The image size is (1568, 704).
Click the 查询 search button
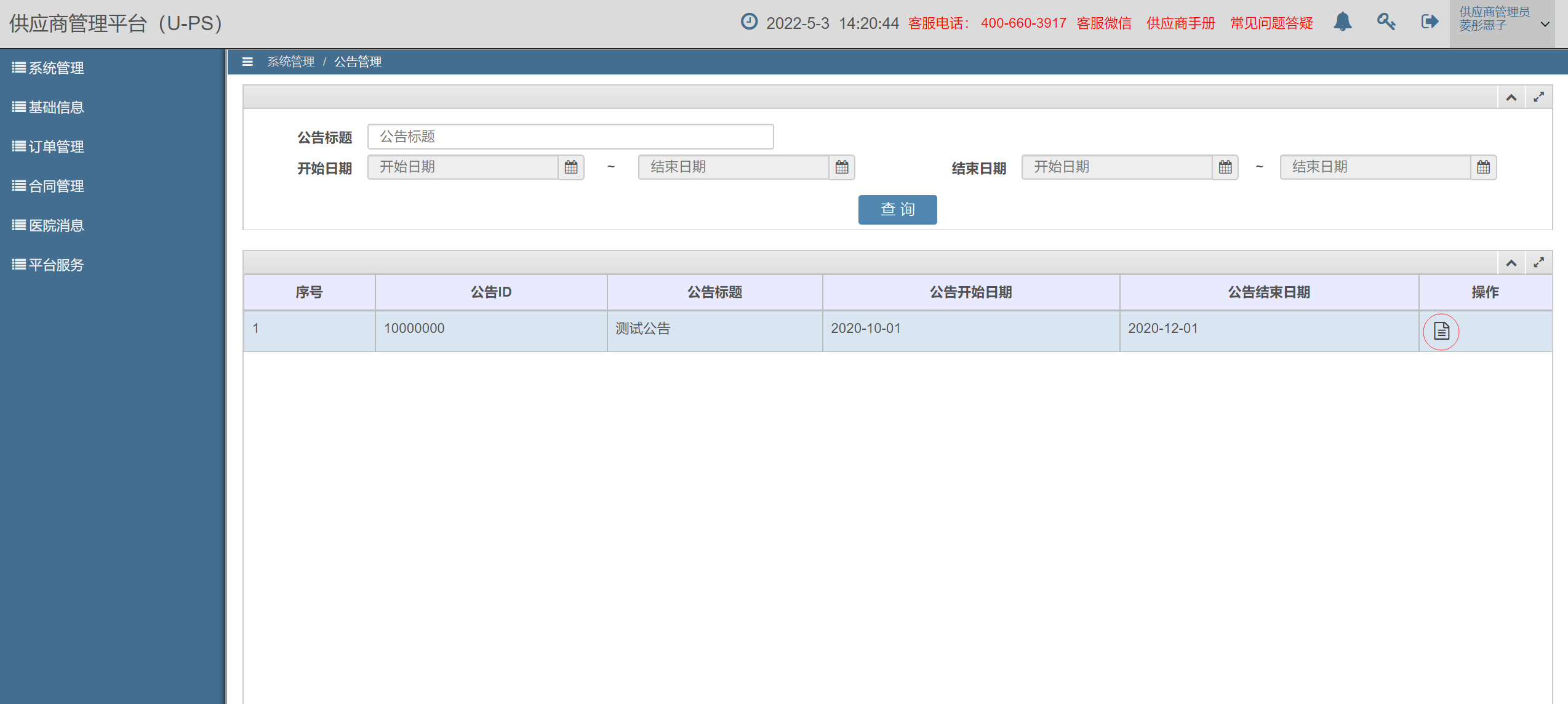click(897, 210)
